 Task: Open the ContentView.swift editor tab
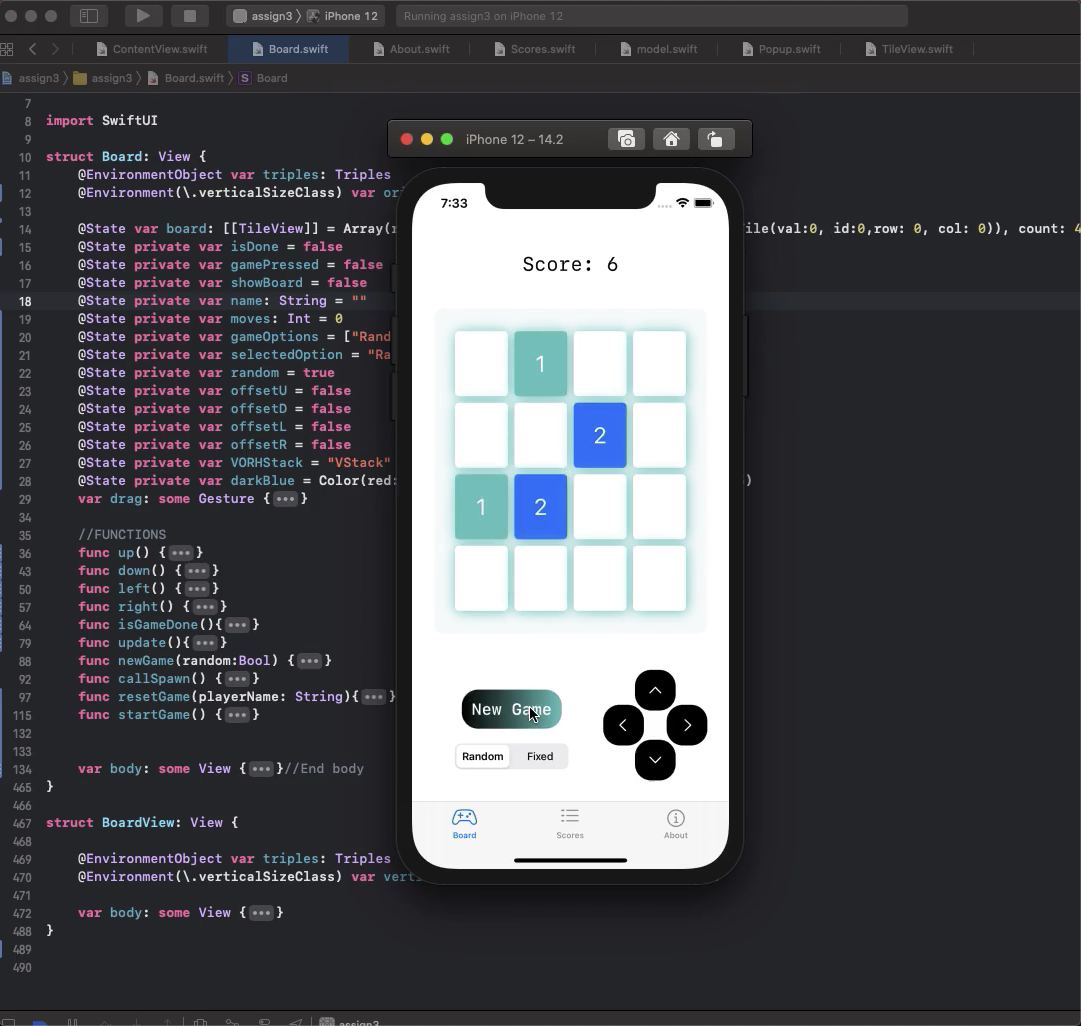tap(160, 49)
